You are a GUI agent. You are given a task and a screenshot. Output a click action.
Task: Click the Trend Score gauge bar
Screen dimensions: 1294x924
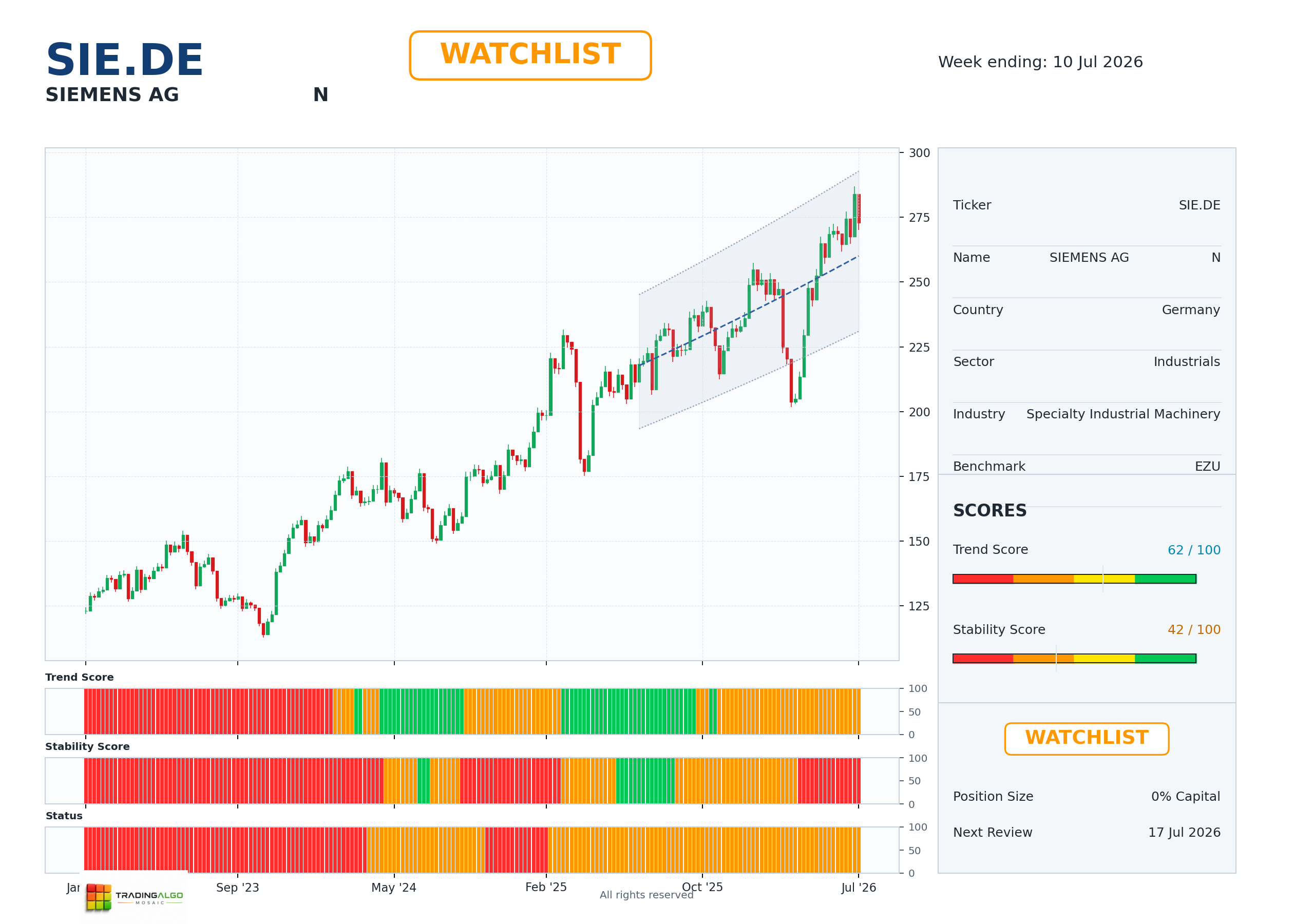tap(1074, 579)
